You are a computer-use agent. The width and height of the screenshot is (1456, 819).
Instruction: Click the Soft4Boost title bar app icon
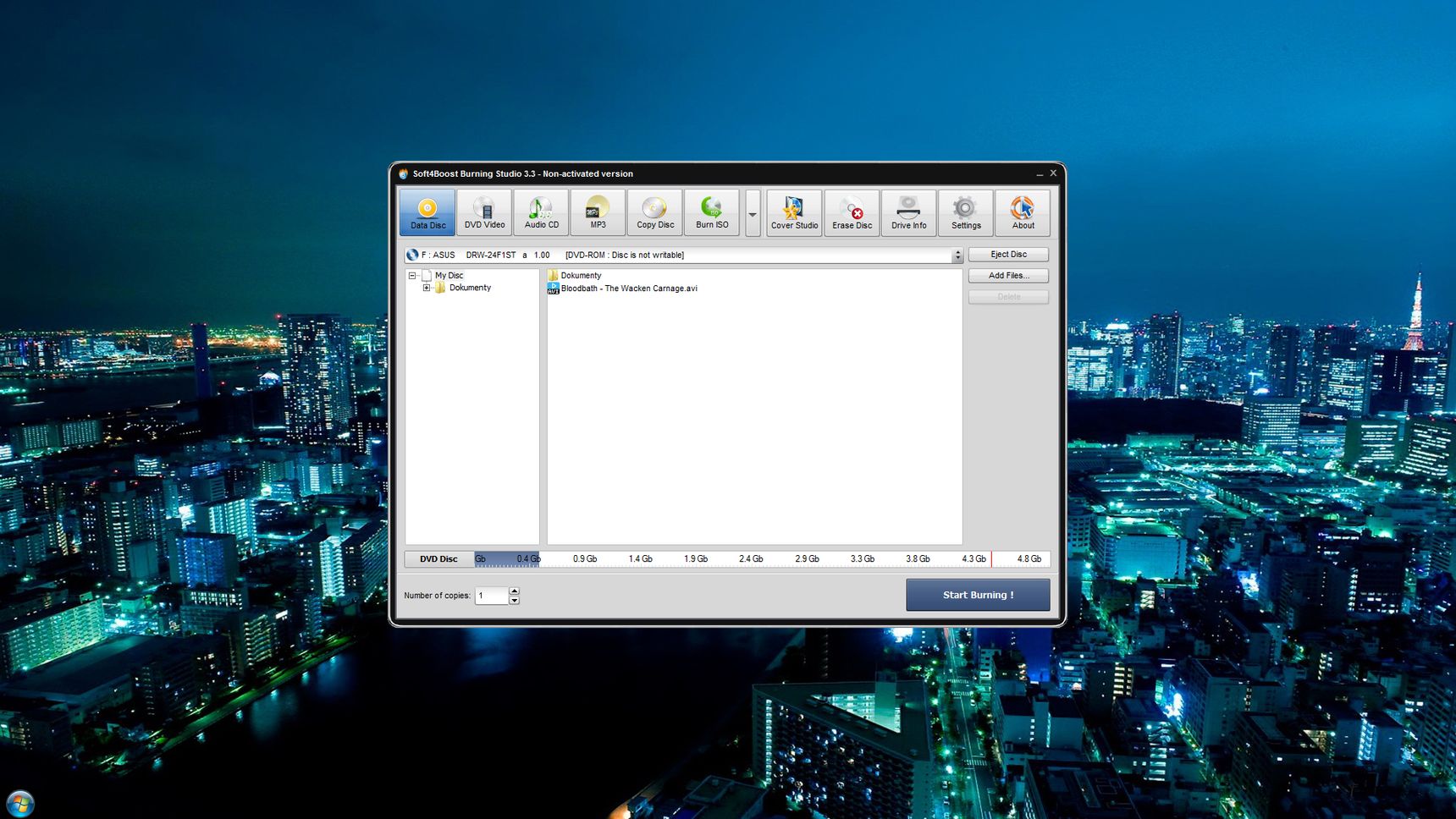[403, 173]
